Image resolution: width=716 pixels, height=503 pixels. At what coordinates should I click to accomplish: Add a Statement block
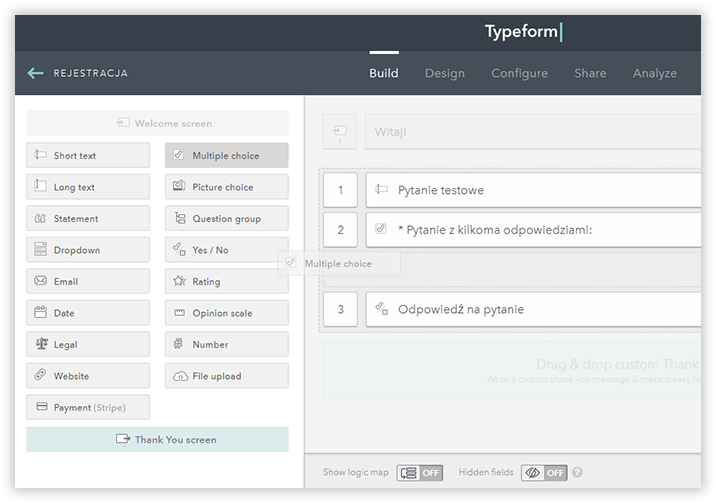coord(88,218)
